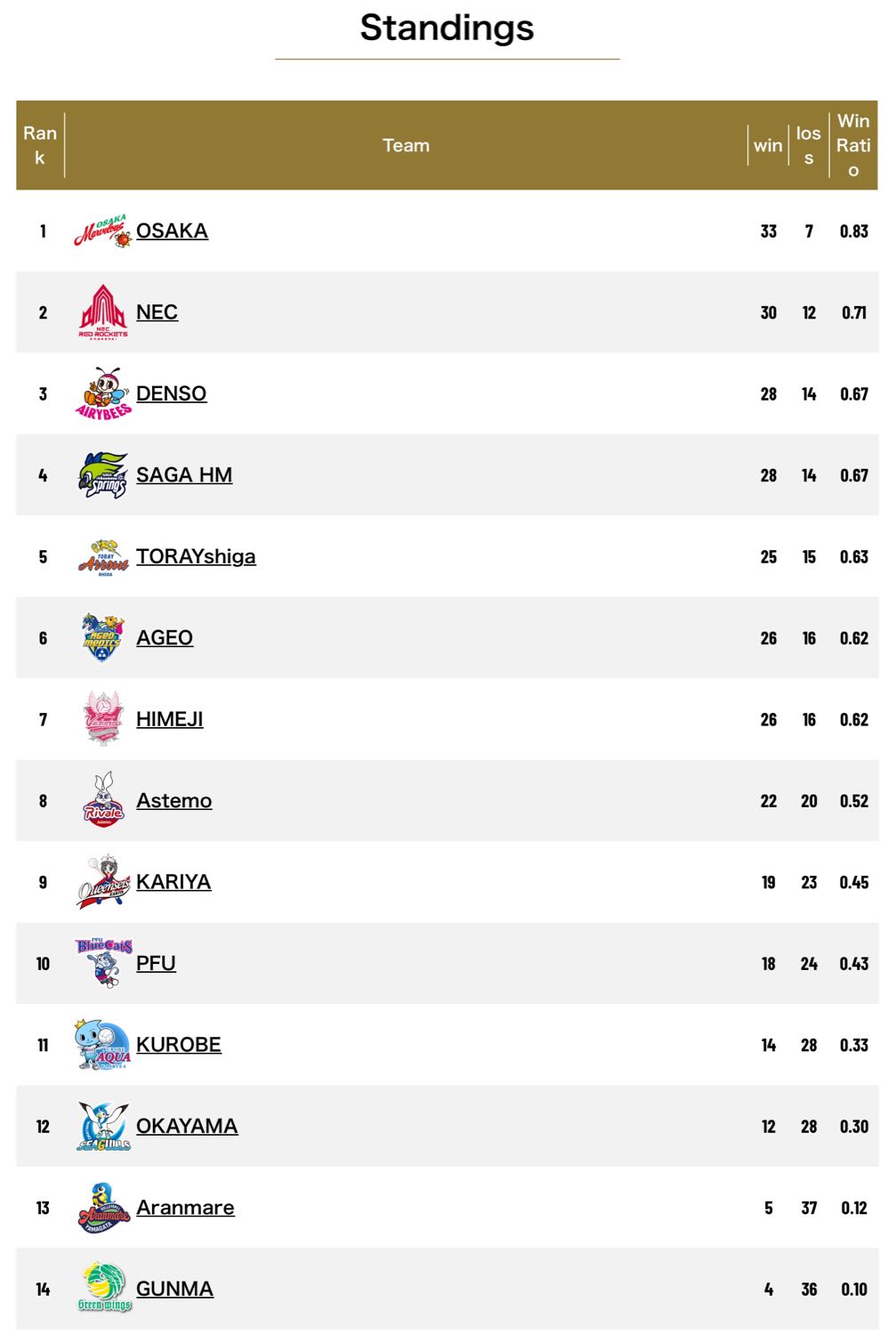Click the win column header
This screenshot has height=1335, width=896.
tap(768, 145)
